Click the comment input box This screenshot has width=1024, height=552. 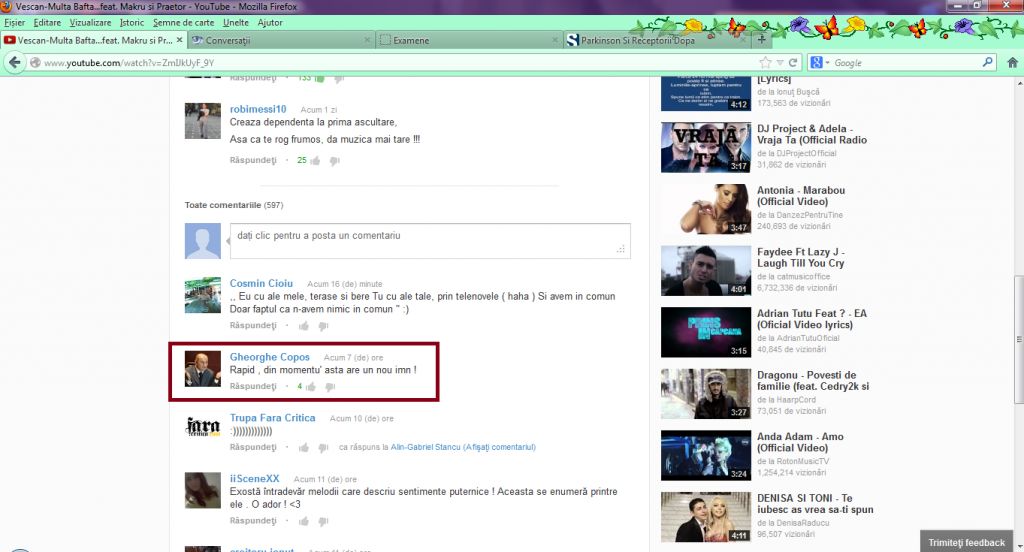tap(430, 240)
